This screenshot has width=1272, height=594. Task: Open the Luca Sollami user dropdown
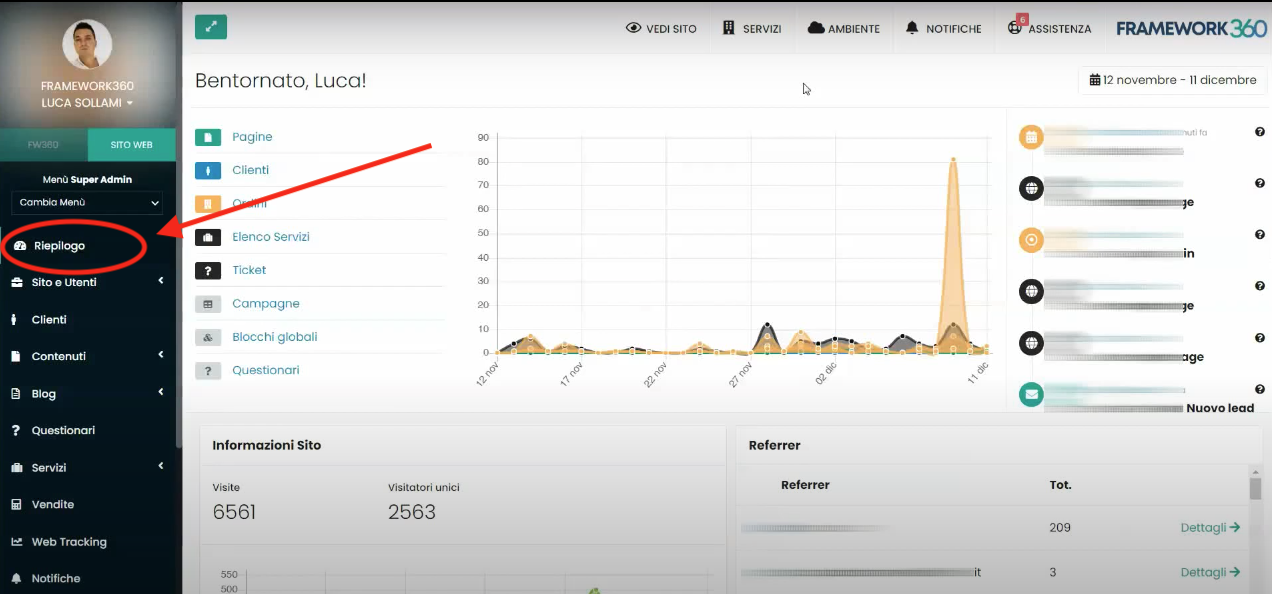87,103
